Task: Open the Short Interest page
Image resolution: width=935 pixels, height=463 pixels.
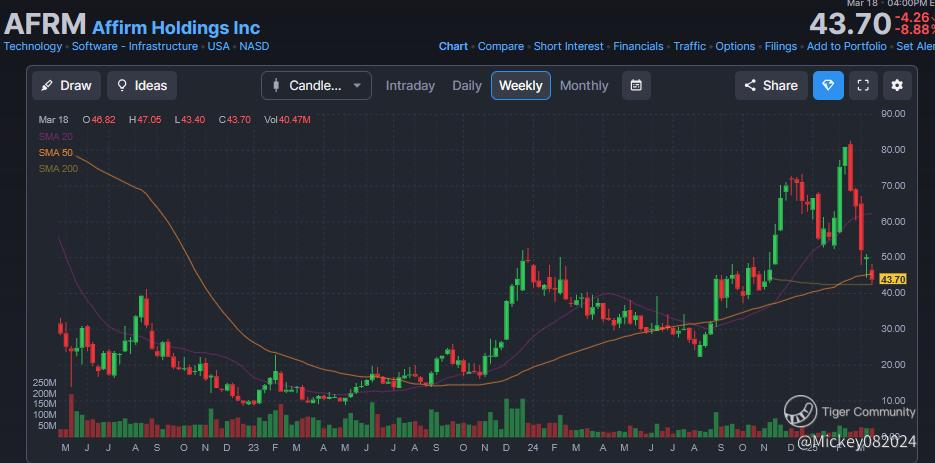Action: pyautogui.click(x=568, y=46)
